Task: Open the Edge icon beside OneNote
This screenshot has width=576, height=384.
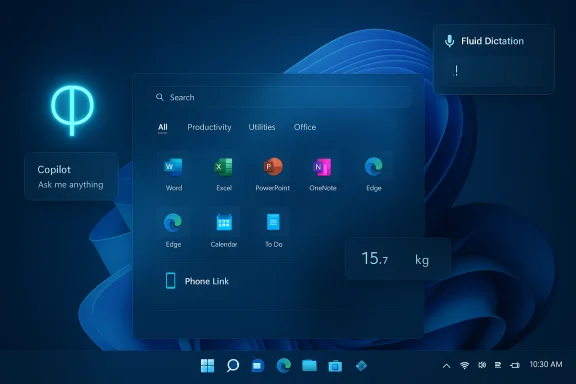Action: (374, 166)
